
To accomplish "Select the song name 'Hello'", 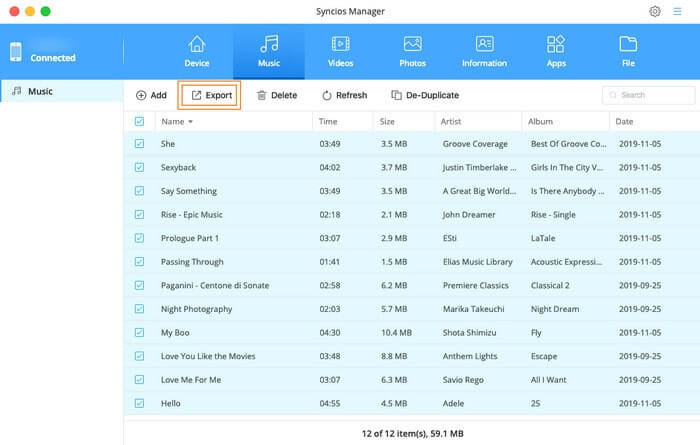I will 171,403.
